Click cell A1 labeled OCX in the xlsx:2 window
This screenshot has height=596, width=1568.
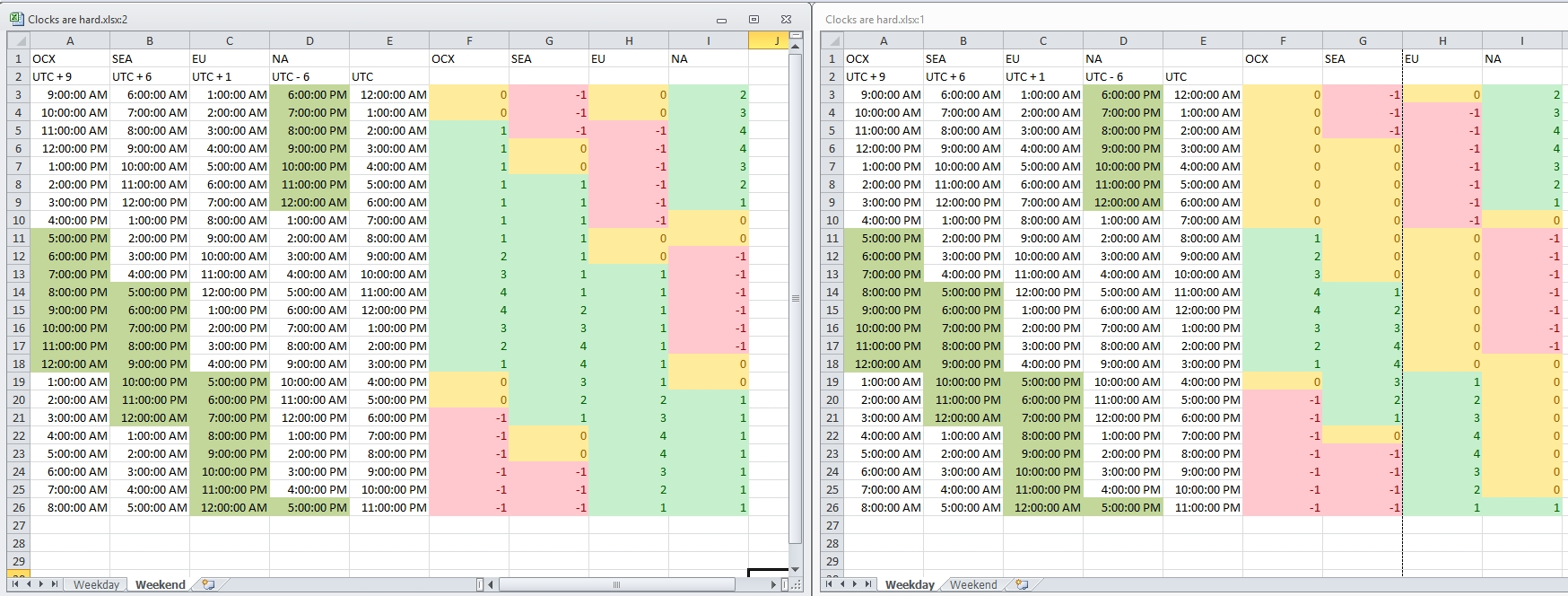[70, 58]
